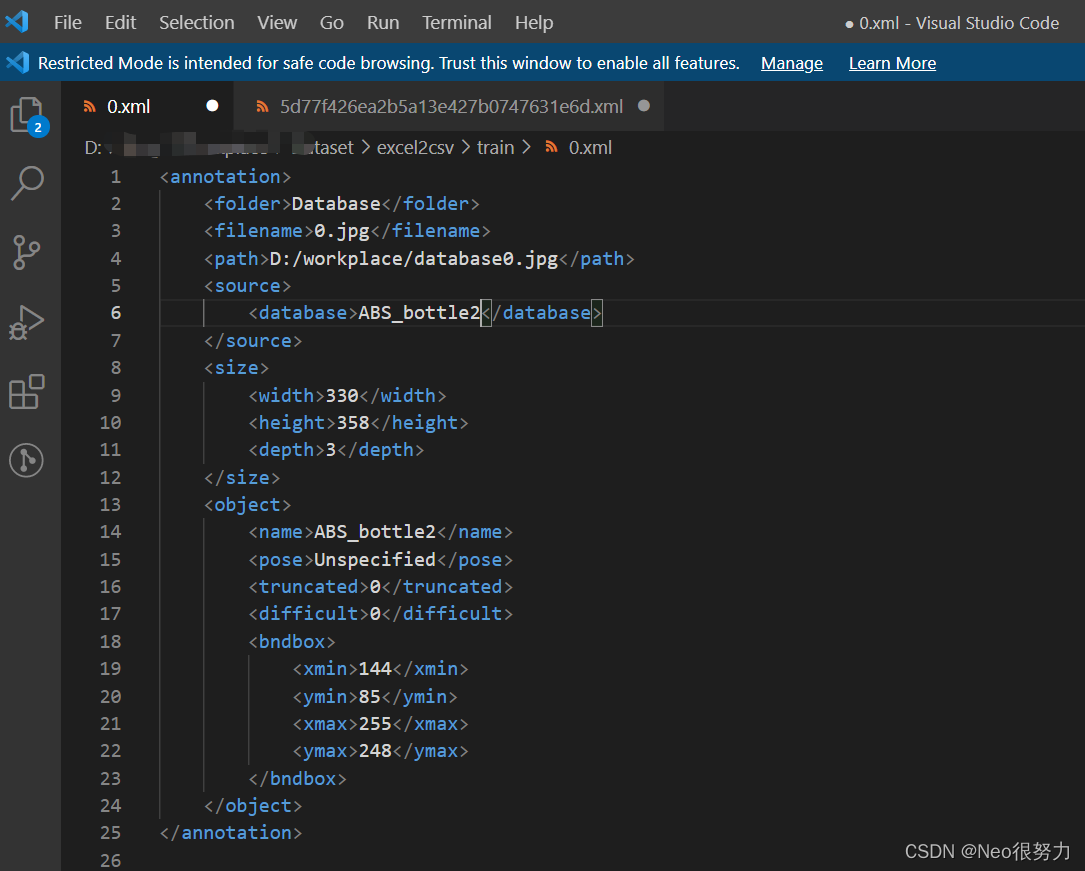
Task: Select train folder in the breadcrumb
Action: pos(495,148)
